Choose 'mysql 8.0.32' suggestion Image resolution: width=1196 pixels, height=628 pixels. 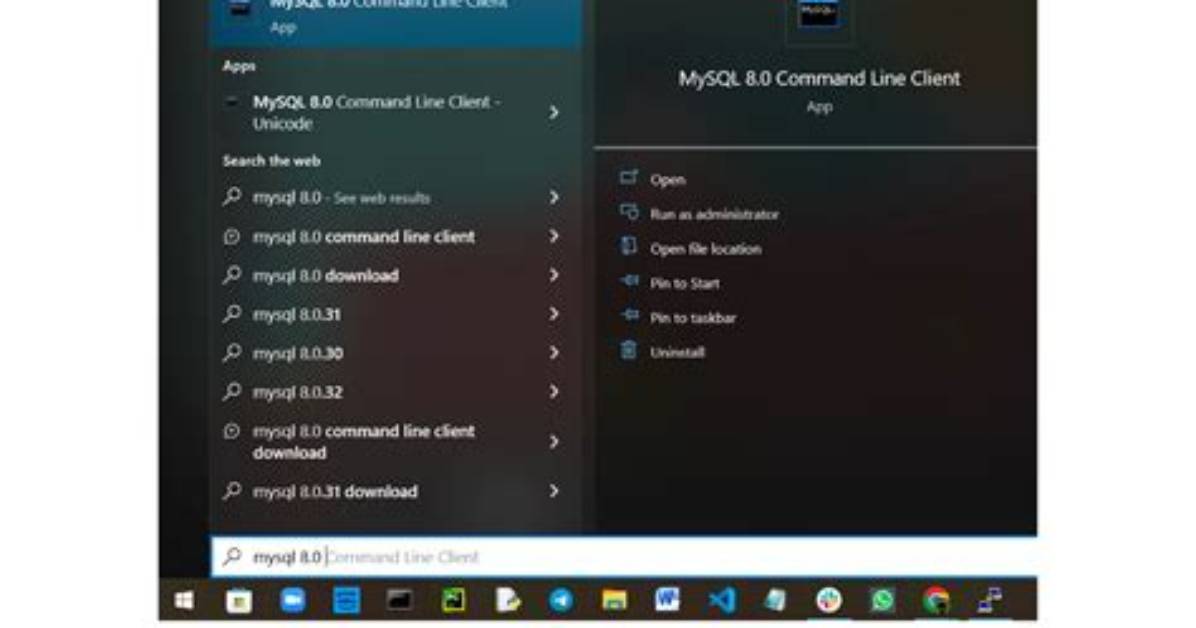(x=298, y=392)
